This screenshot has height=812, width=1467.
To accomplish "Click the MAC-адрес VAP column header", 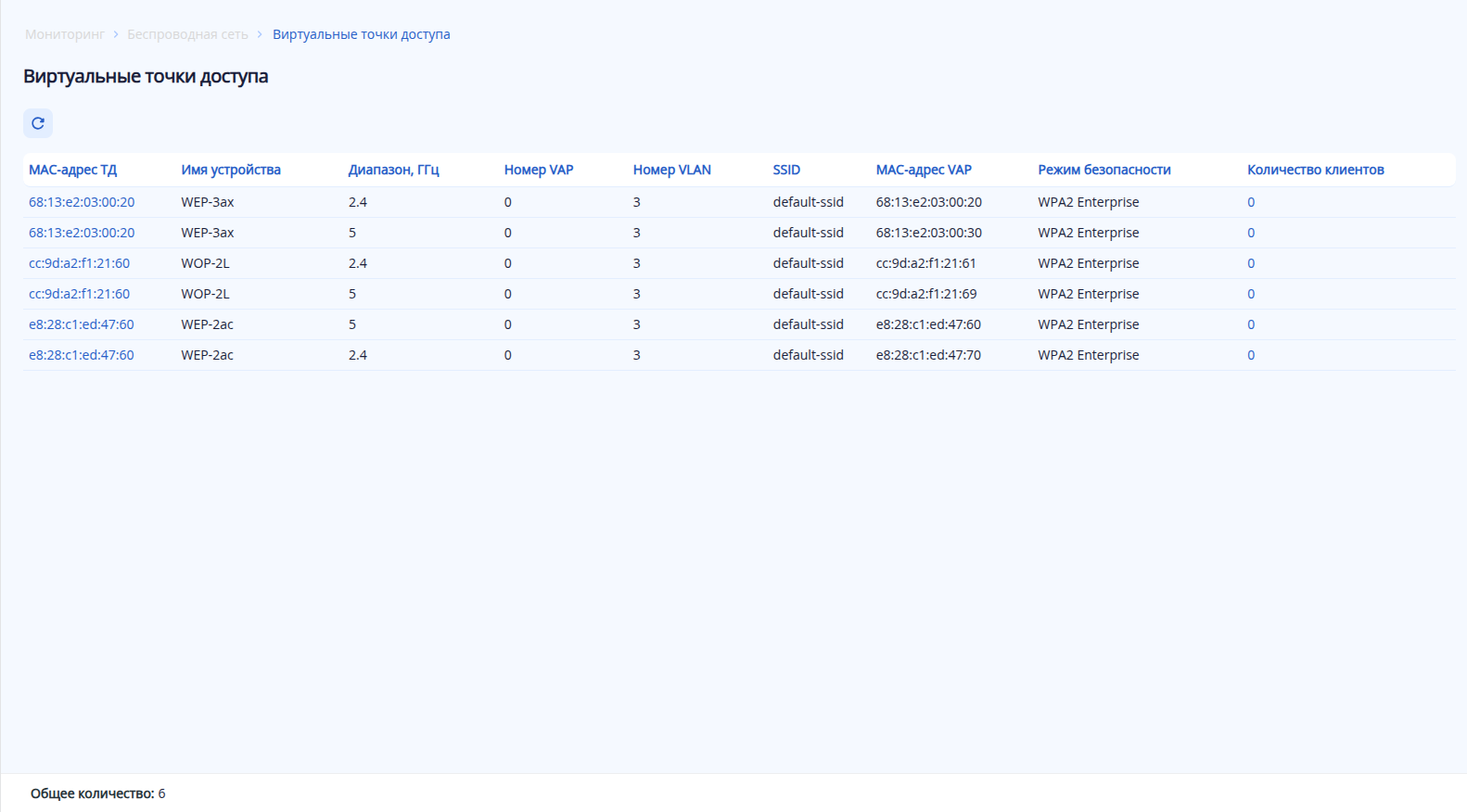I will pos(923,170).
